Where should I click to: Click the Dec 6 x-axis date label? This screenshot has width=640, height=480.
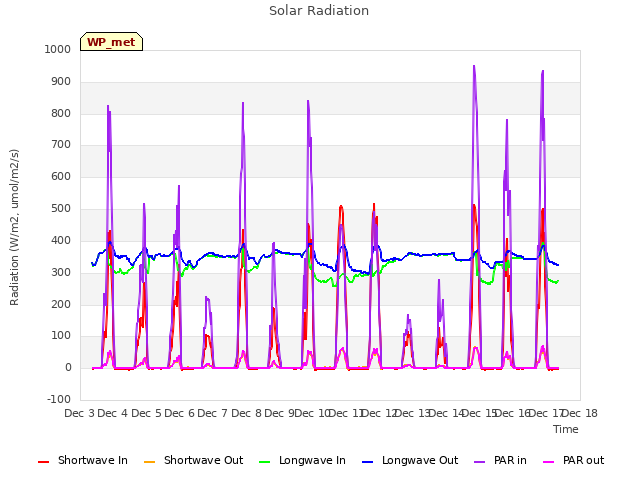point(179,413)
